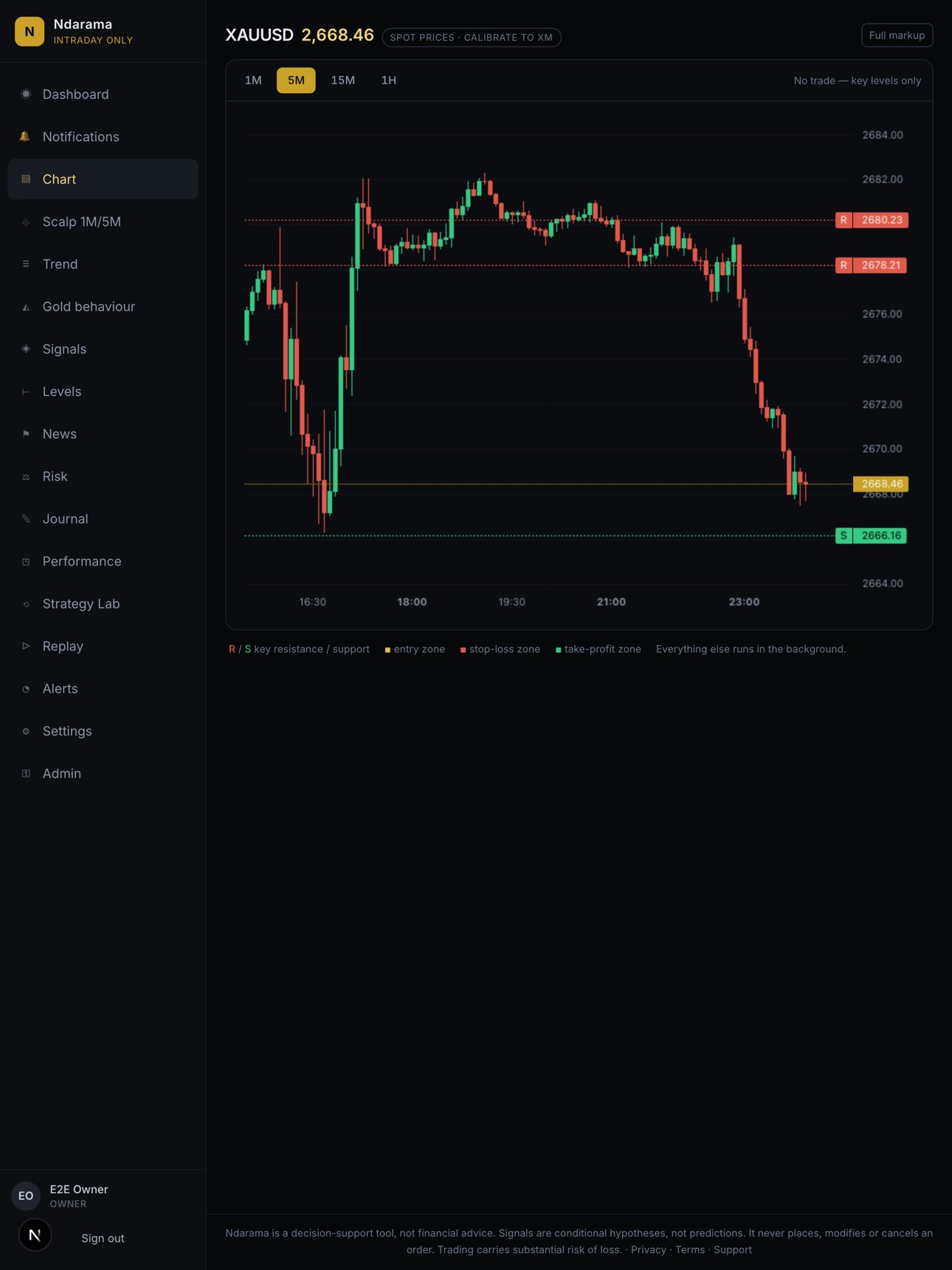952x1270 pixels.
Task: Switch chart to 1H timeframe
Action: coord(388,80)
